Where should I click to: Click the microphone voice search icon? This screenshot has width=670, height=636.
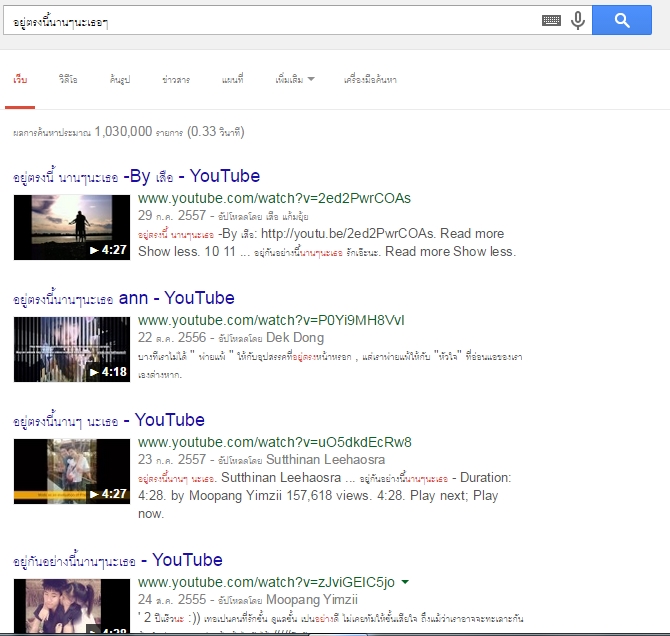pos(578,20)
